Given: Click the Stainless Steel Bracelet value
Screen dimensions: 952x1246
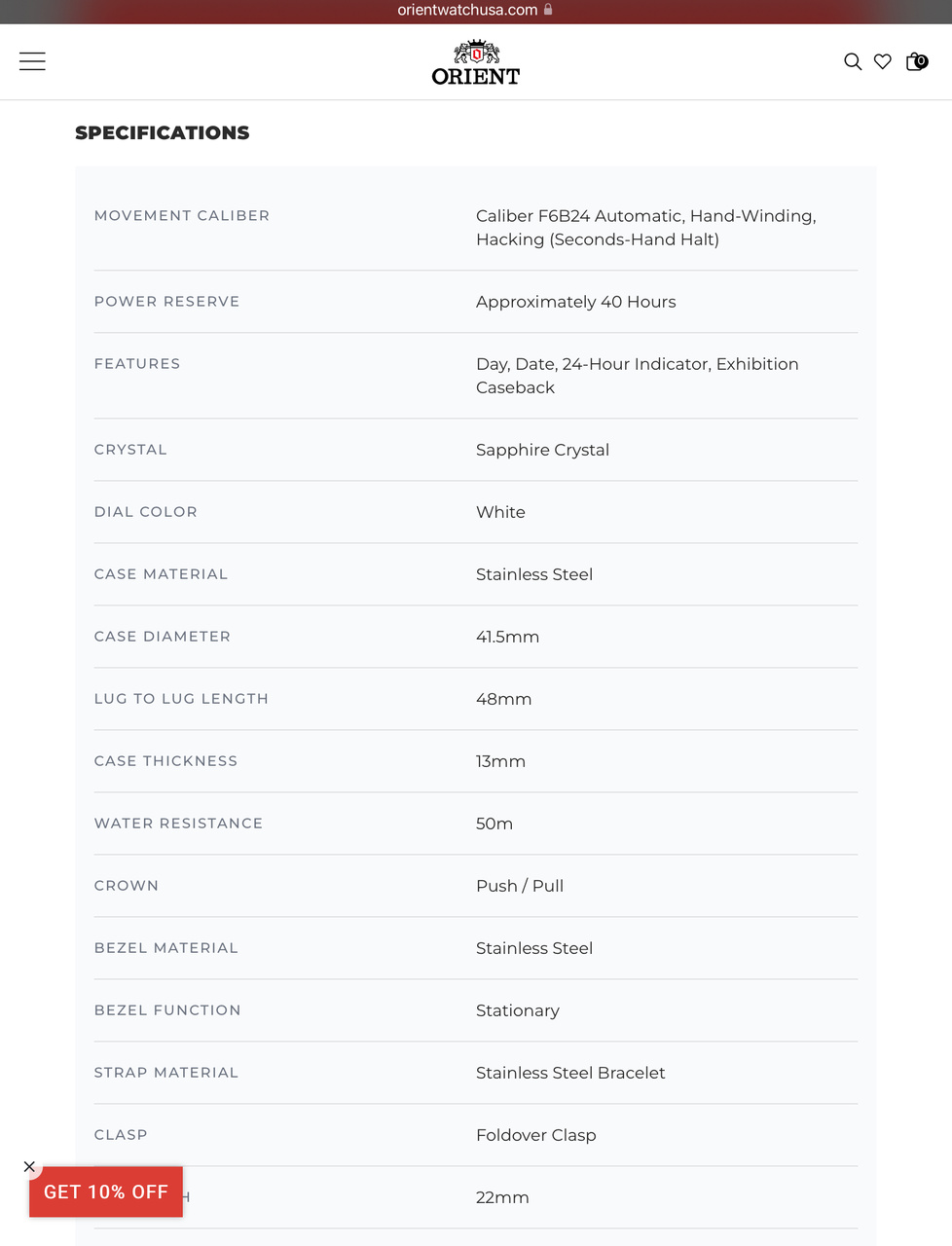Looking at the screenshot, I should [570, 1073].
